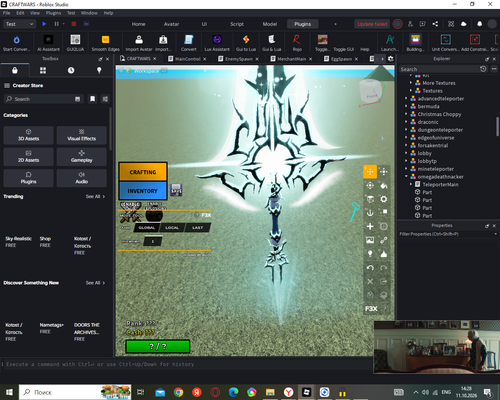The height and width of the screenshot is (400, 500).
Task: Start playtest with the Play button
Action: tap(44, 24)
